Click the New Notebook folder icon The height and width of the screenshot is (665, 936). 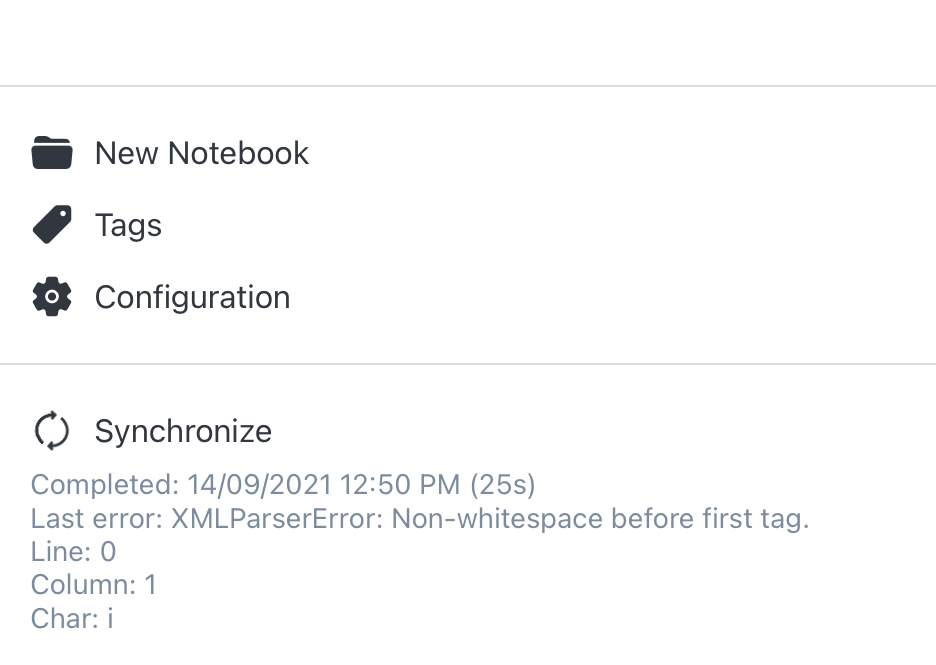[52, 152]
